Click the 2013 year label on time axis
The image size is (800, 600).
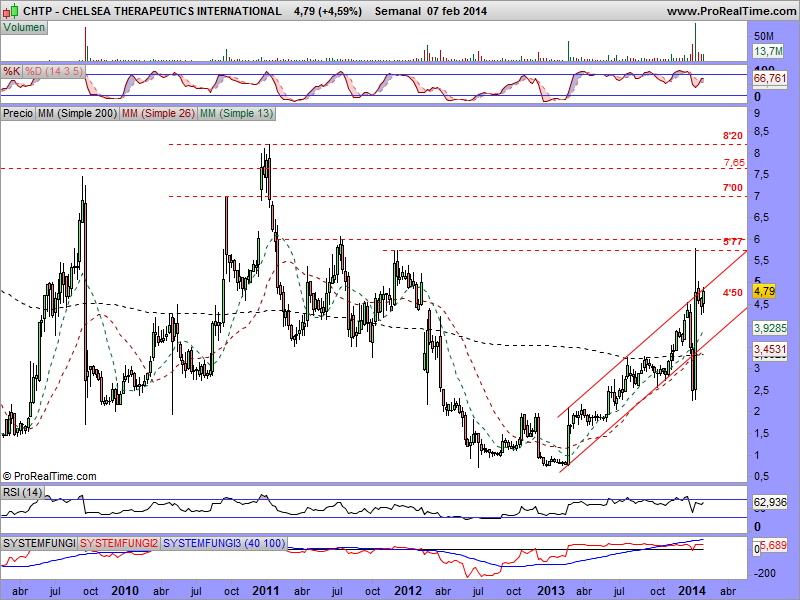pyautogui.click(x=551, y=591)
